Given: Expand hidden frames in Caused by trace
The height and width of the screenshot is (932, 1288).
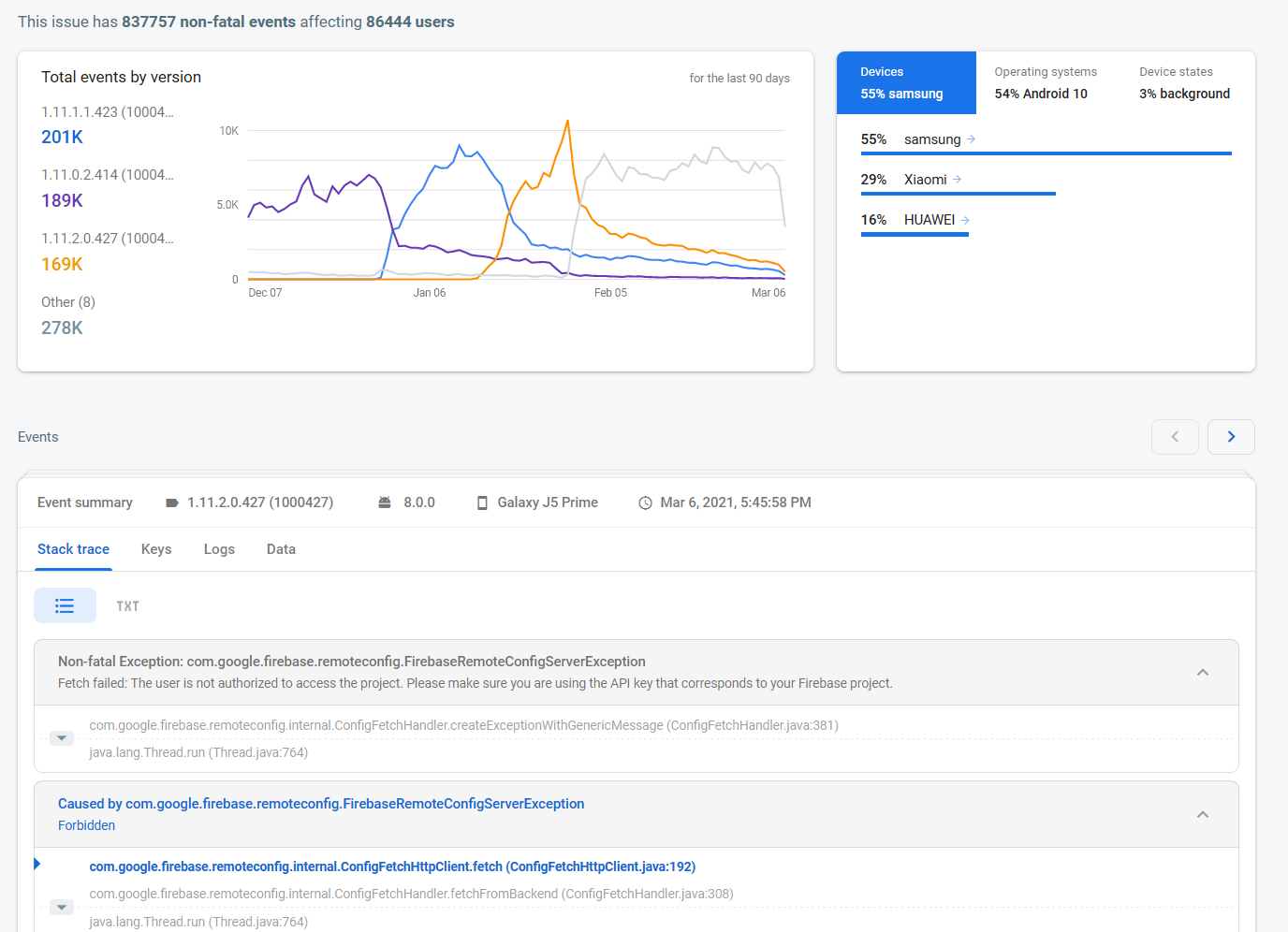Looking at the screenshot, I should 62,908.
